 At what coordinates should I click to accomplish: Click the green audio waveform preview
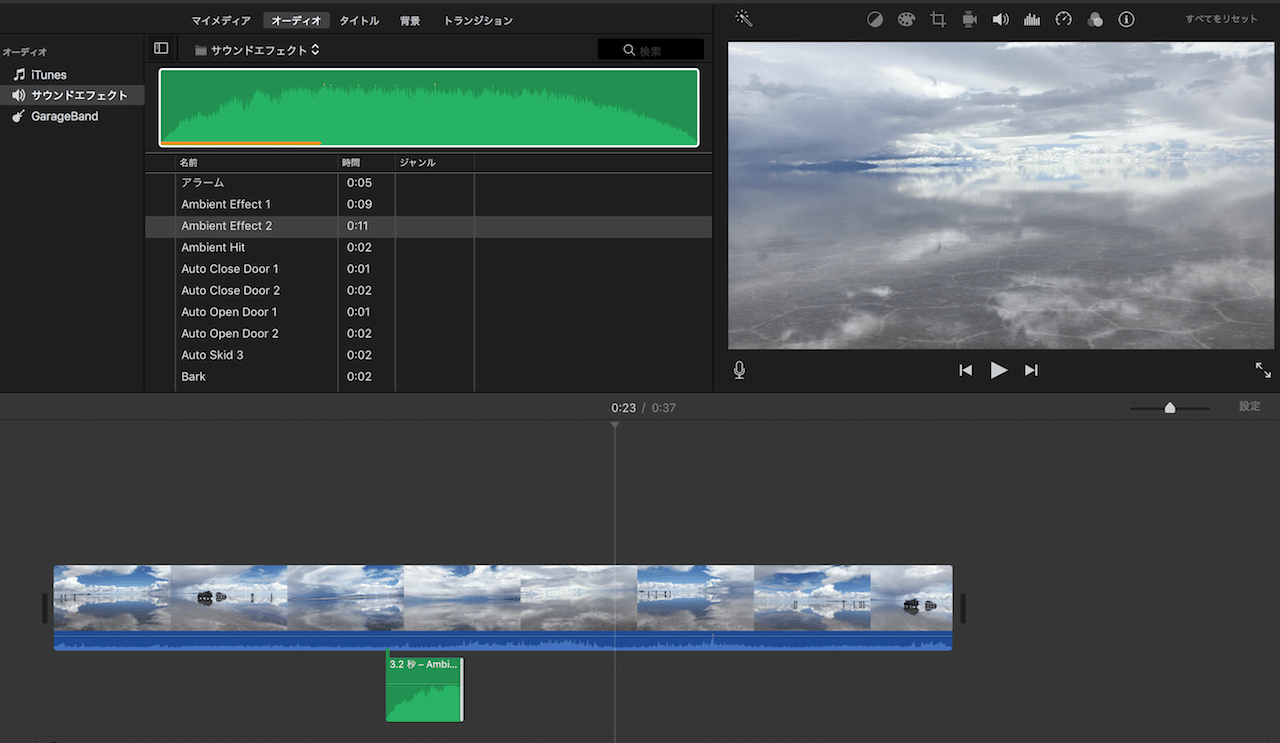429,108
